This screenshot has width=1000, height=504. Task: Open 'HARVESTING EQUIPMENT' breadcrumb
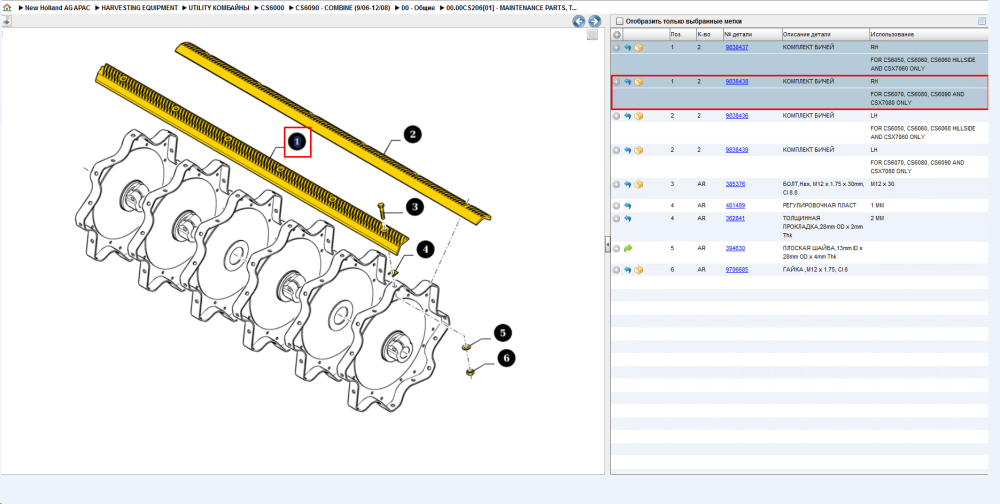140,8
